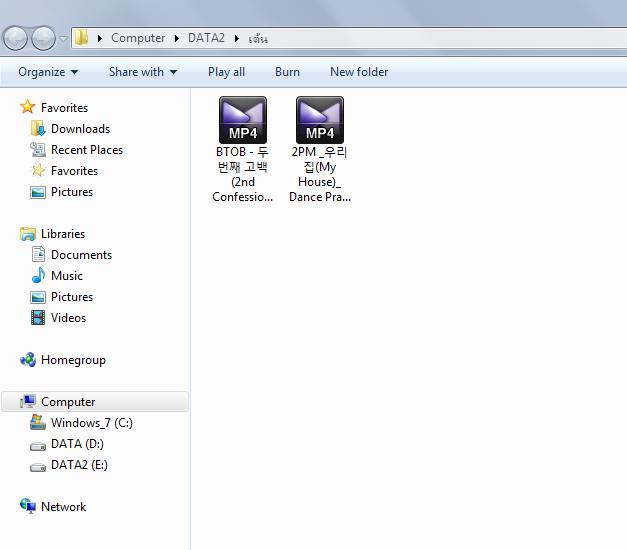Click the Pictures icon under Favorites
Viewport: 627px width, 550px height.
(38, 192)
